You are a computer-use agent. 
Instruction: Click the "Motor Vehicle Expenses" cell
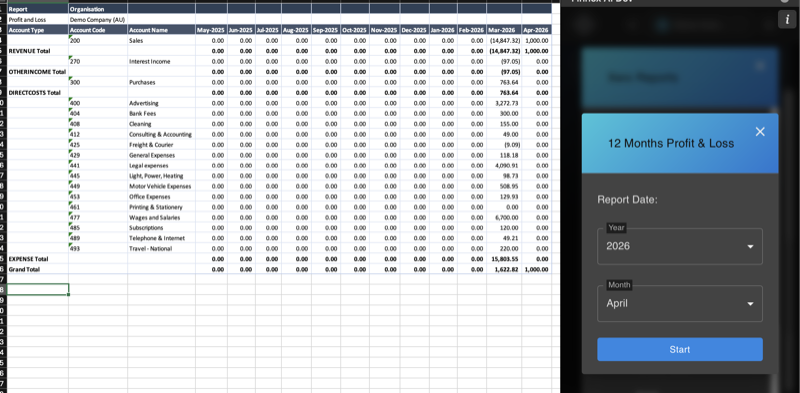point(161,186)
